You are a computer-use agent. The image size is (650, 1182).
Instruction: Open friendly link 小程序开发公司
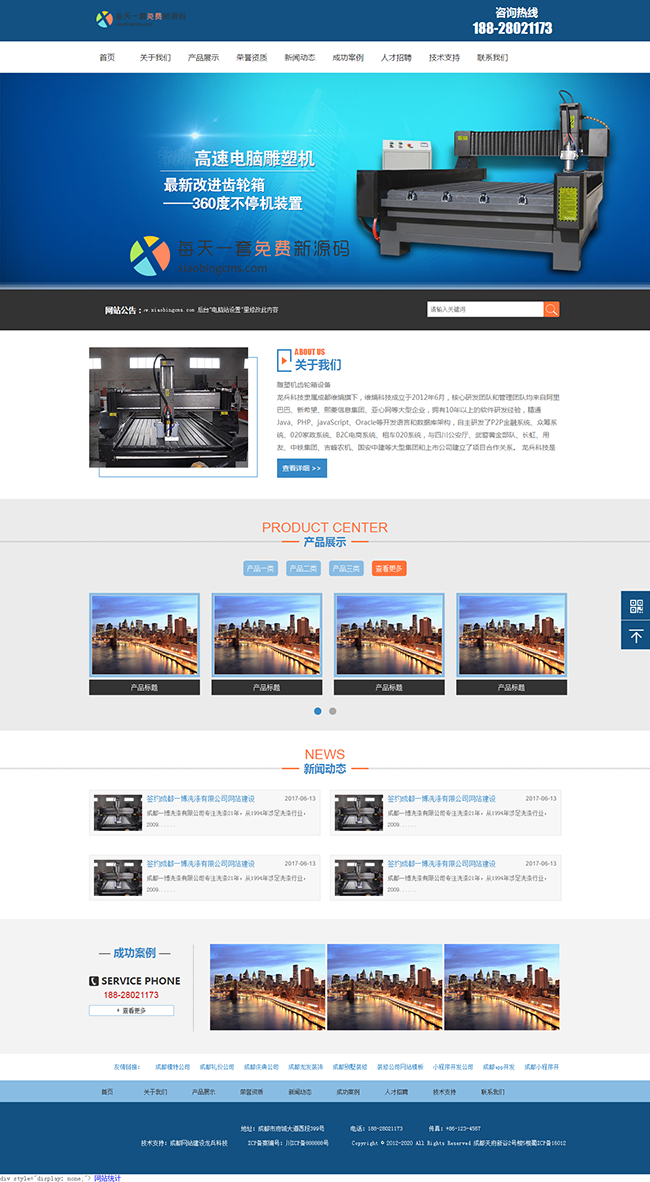(453, 1067)
